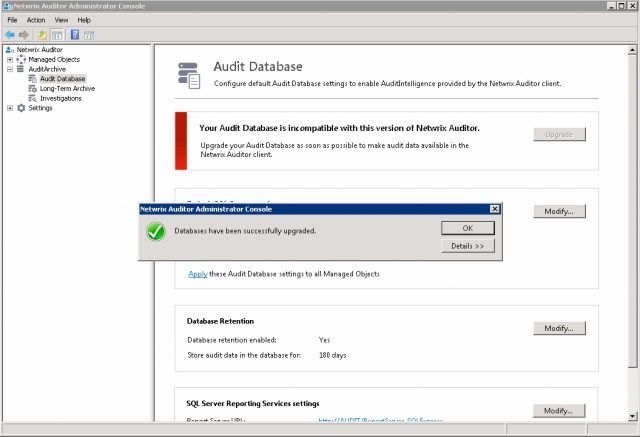Click 'Databases have been successfully upgraded.' message
Viewport: 640px width, 437px height.
coord(245,231)
